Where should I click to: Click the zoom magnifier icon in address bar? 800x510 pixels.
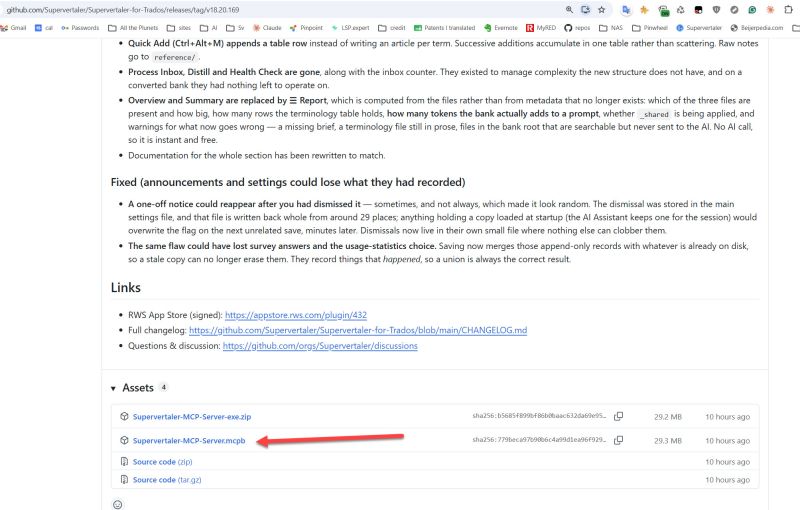tap(569, 10)
